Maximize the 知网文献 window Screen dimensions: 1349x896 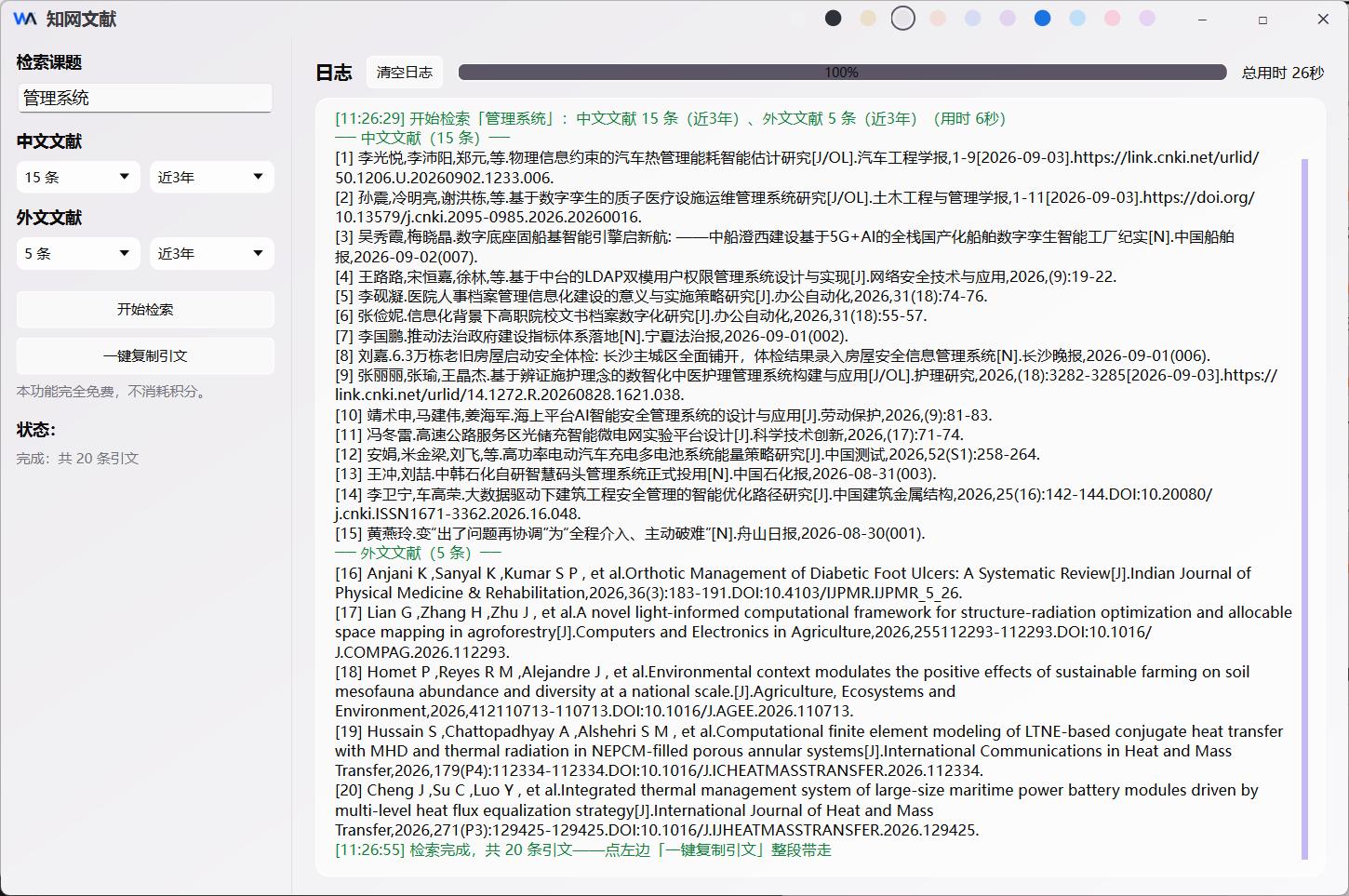(1262, 19)
